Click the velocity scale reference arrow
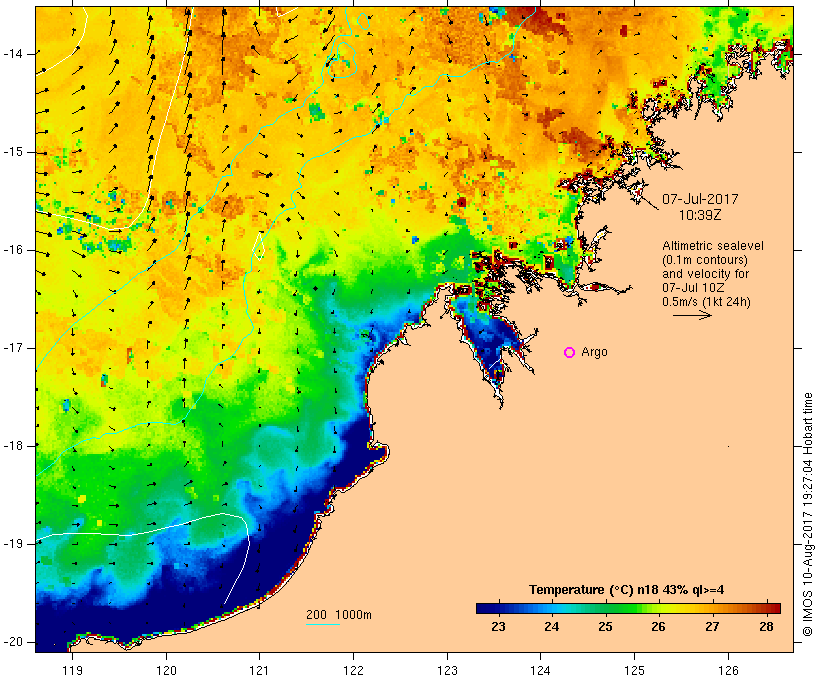820x680 pixels. coord(692,315)
